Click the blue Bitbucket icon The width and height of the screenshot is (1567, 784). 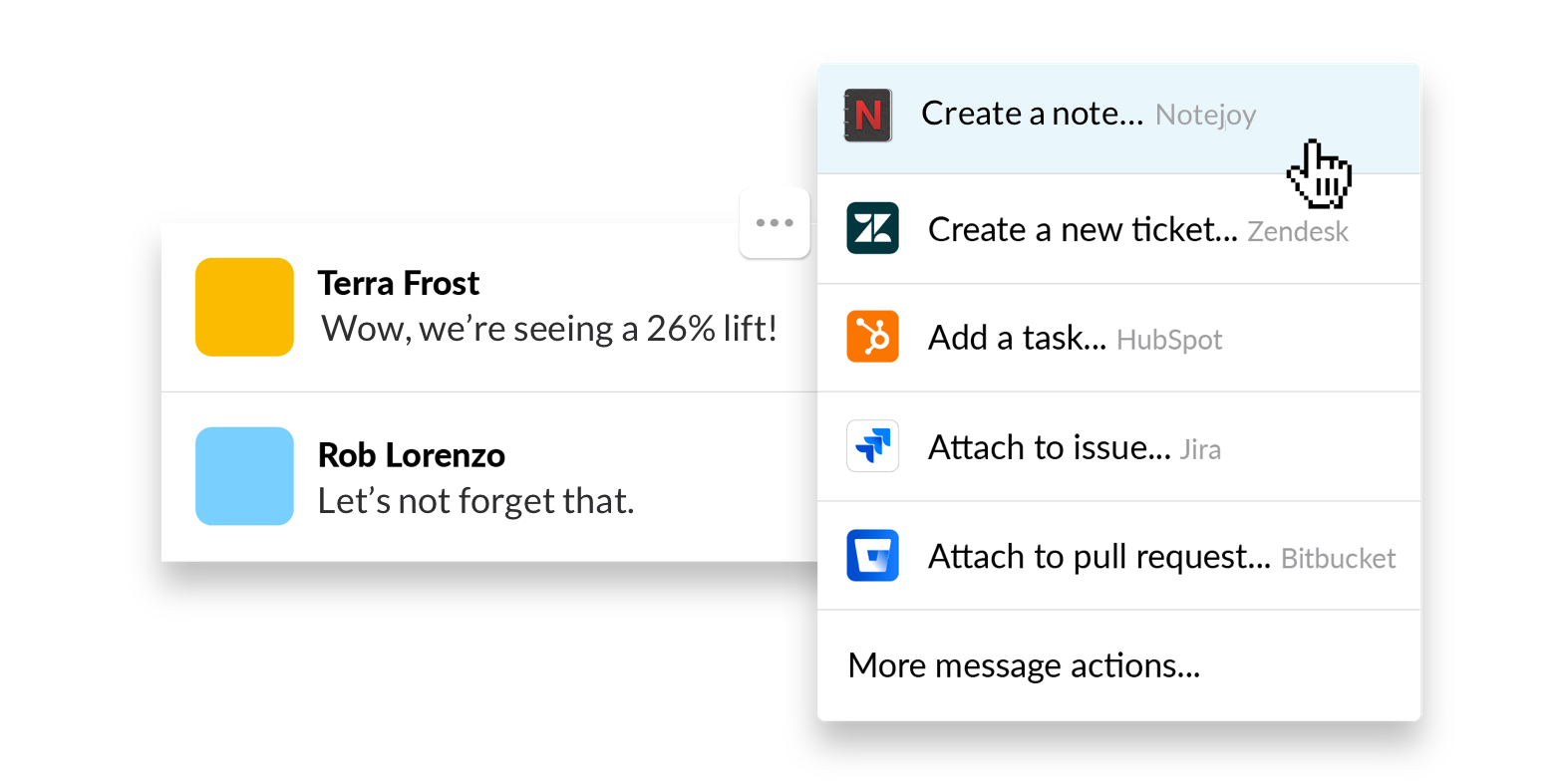pyautogui.click(x=872, y=555)
